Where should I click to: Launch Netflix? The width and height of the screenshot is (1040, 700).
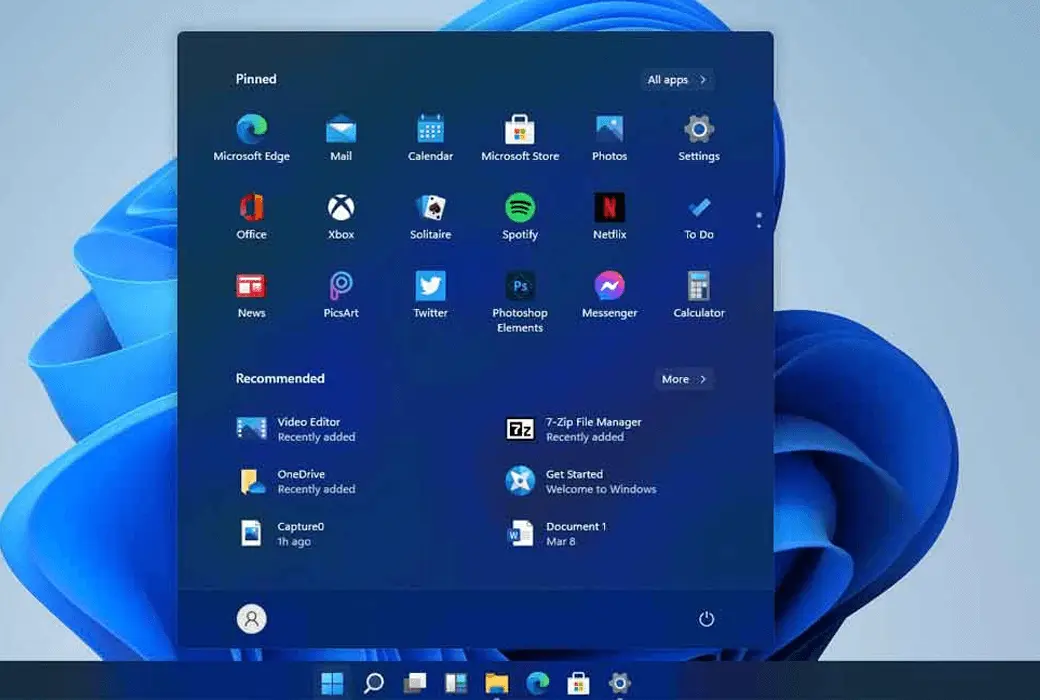(610, 216)
